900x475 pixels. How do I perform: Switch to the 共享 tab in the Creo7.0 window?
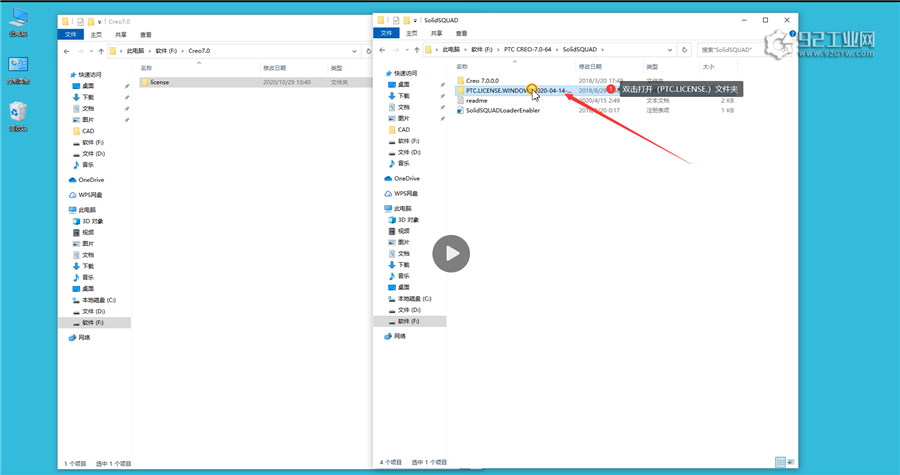pos(121,34)
